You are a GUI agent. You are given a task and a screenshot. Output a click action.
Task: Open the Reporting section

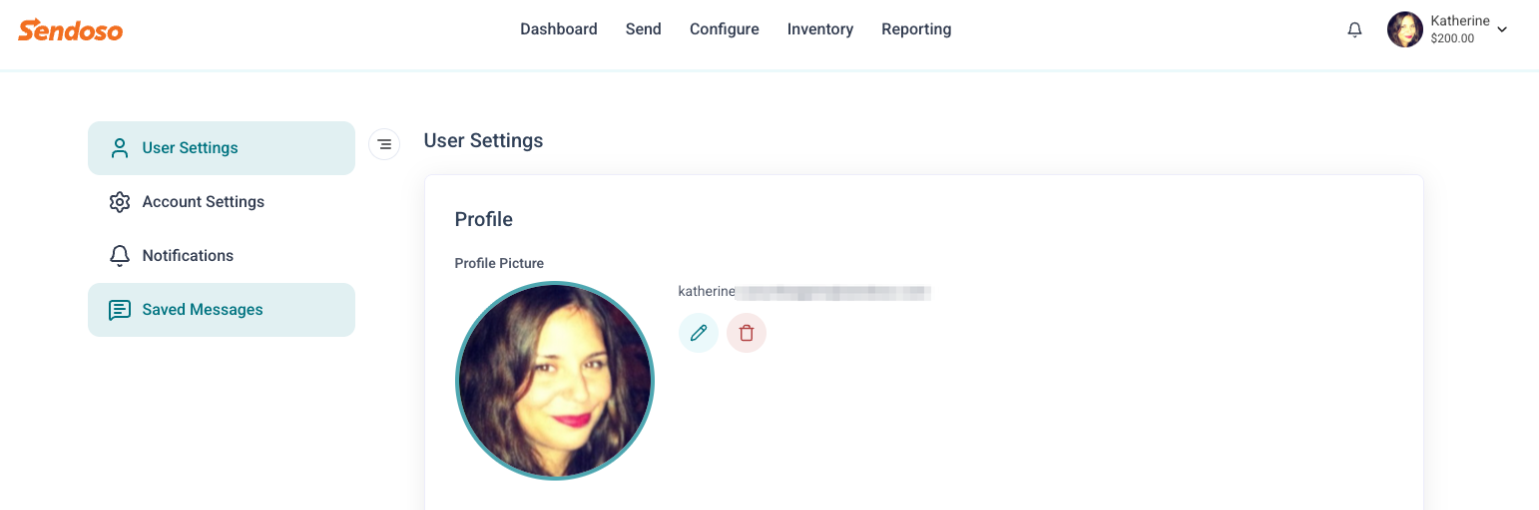[916, 29]
